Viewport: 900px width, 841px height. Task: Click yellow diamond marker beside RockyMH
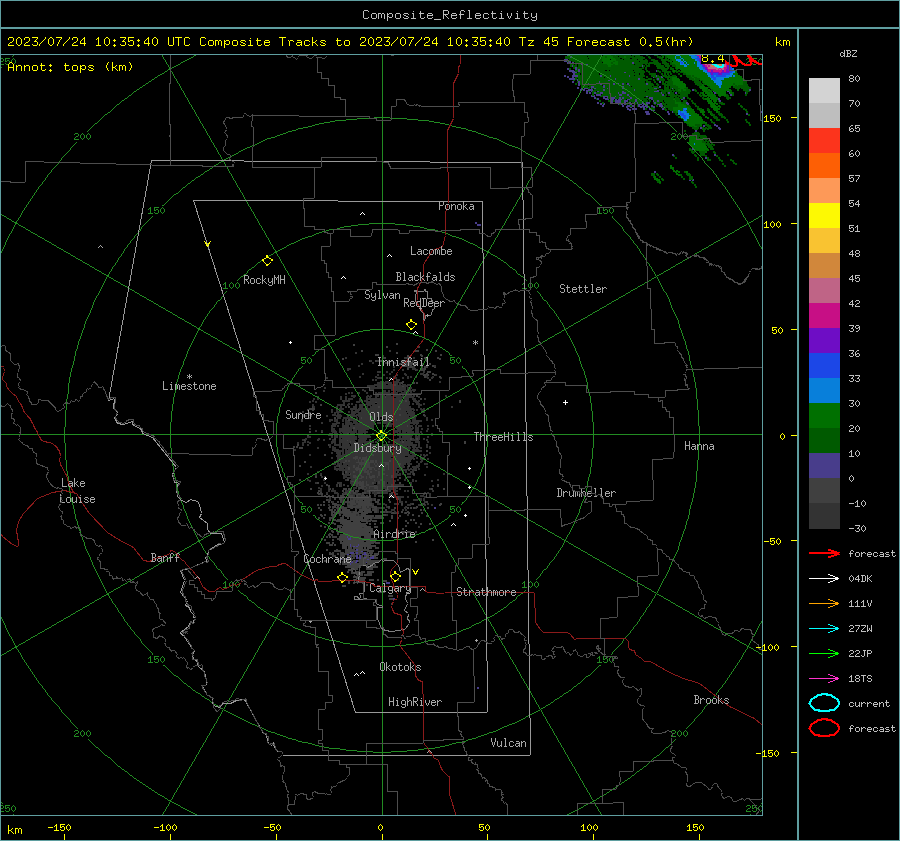tap(267, 261)
